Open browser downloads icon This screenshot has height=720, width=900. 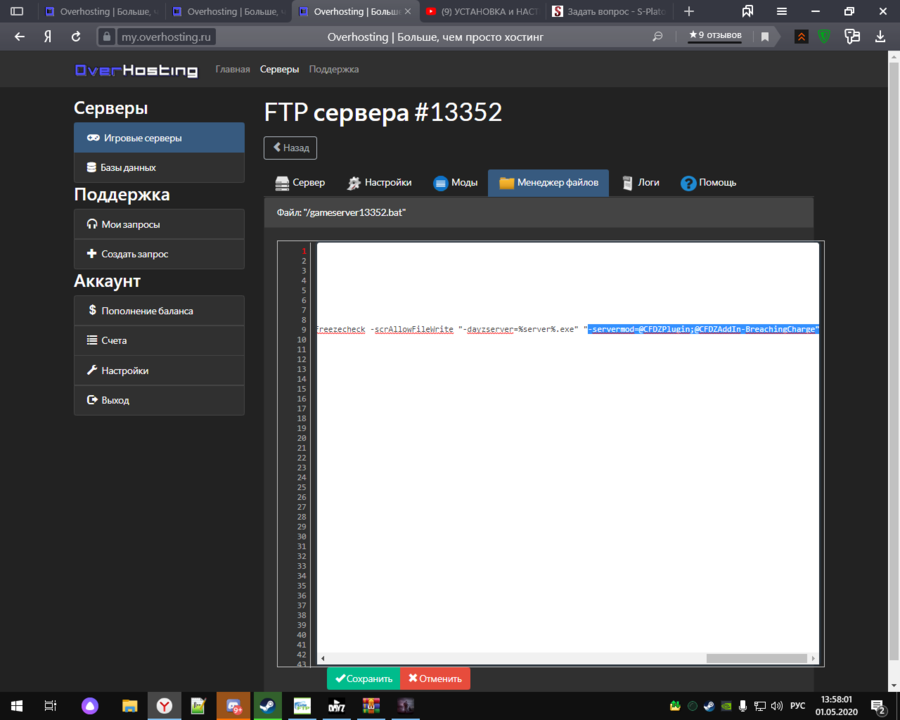tap(880, 37)
